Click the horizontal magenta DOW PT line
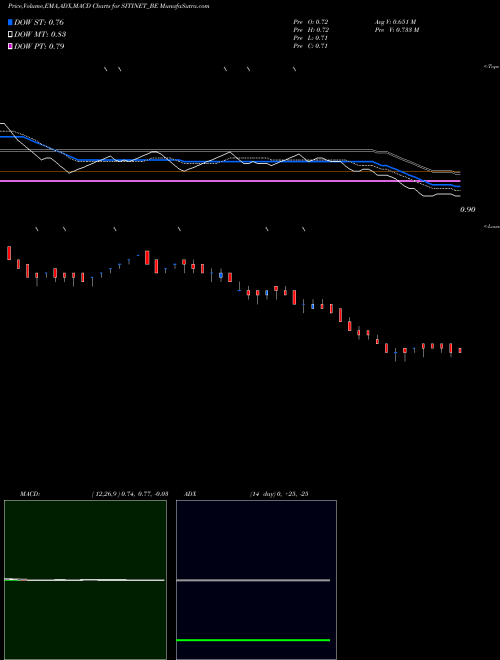 tap(229, 181)
